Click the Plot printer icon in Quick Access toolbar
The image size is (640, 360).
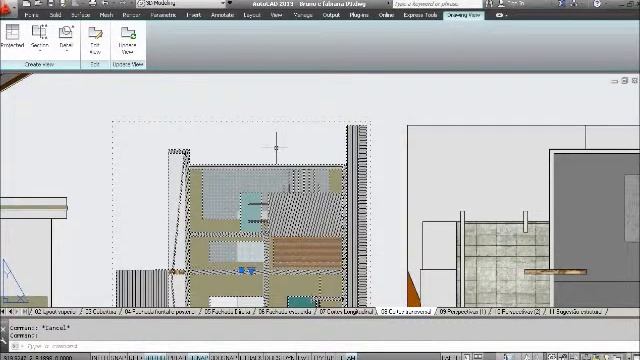coord(93,4)
